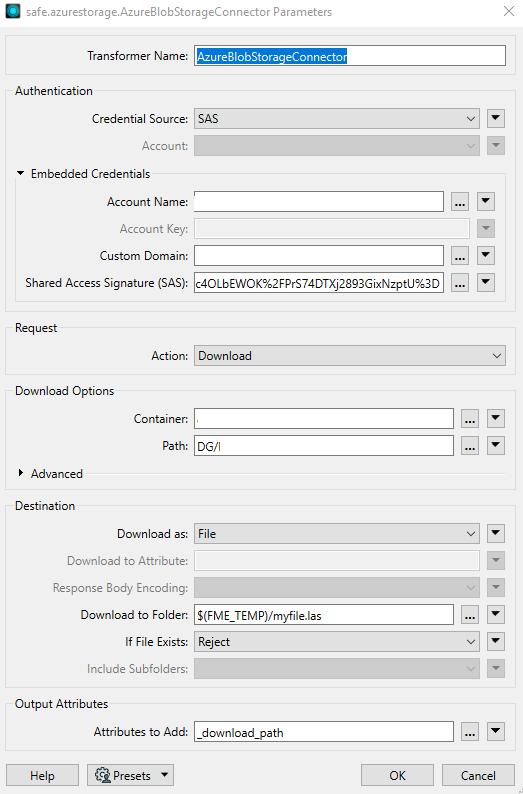Open ellipsis editor for Container

pyautogui.click(x=470, y=419)
